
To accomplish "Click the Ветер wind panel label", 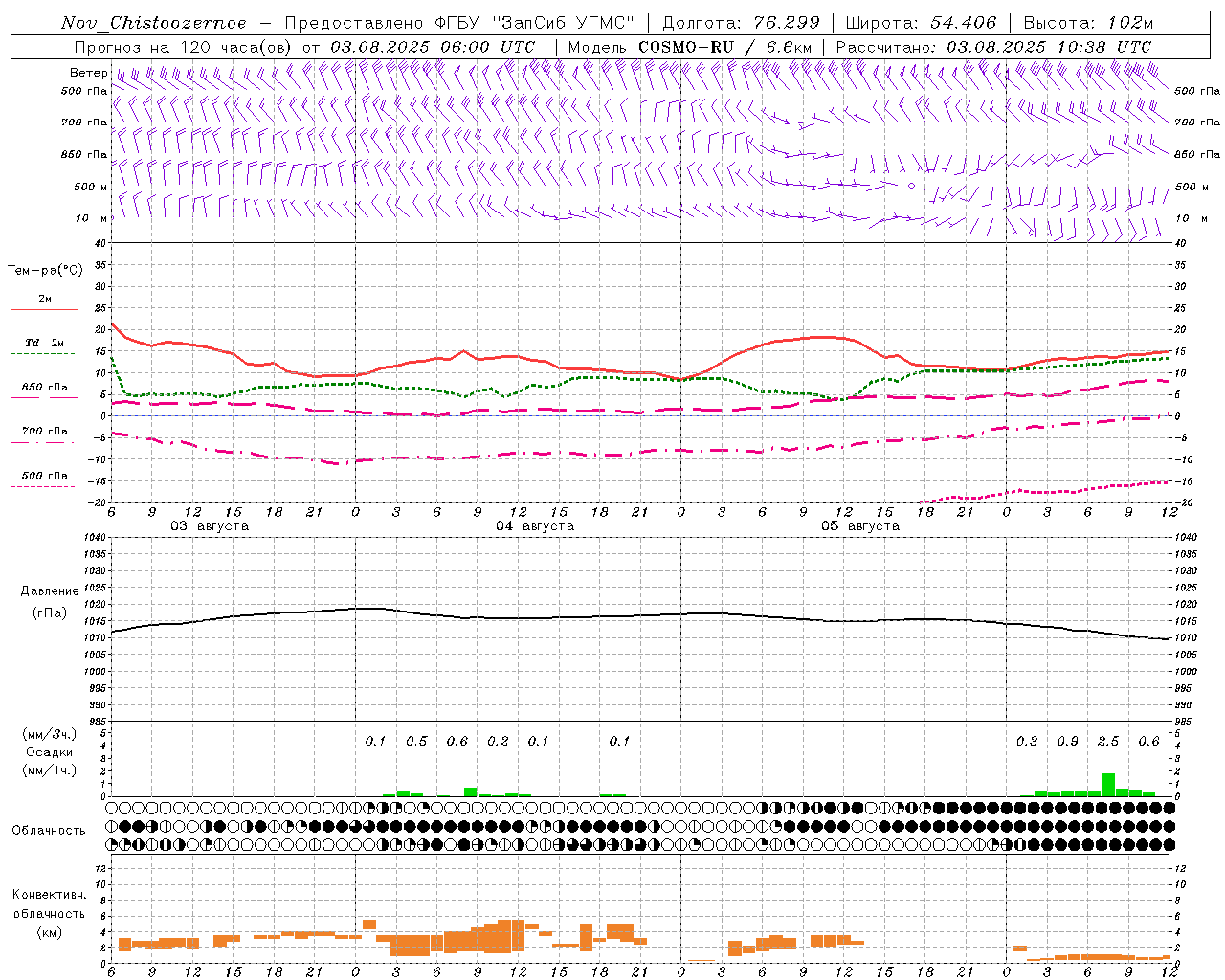I will click(88, 73).
